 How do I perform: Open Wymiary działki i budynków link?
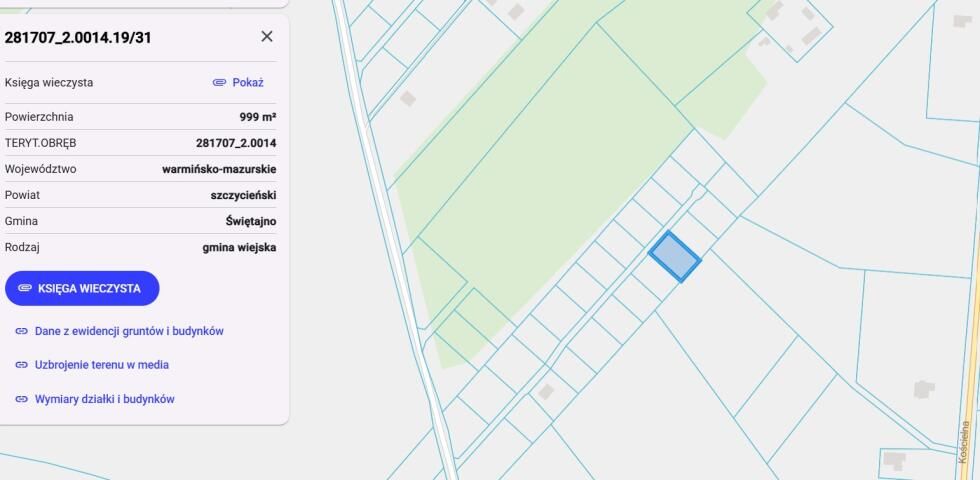pyautogui.click(x=104, y=399)
